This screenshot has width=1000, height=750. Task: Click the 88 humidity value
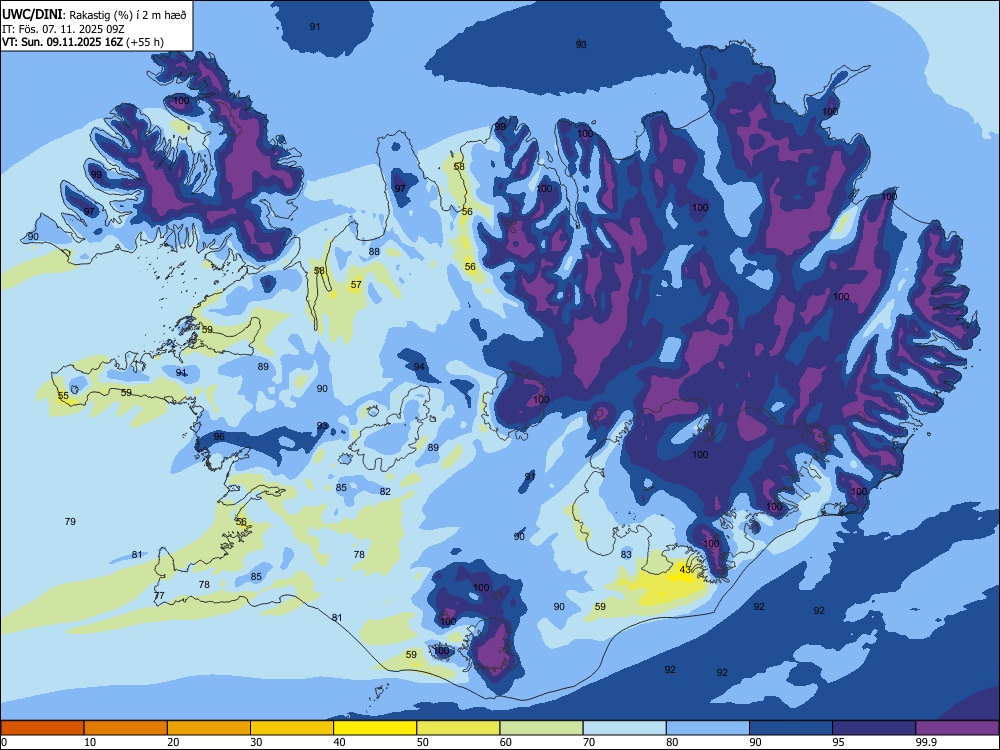(x=374, y=252)
